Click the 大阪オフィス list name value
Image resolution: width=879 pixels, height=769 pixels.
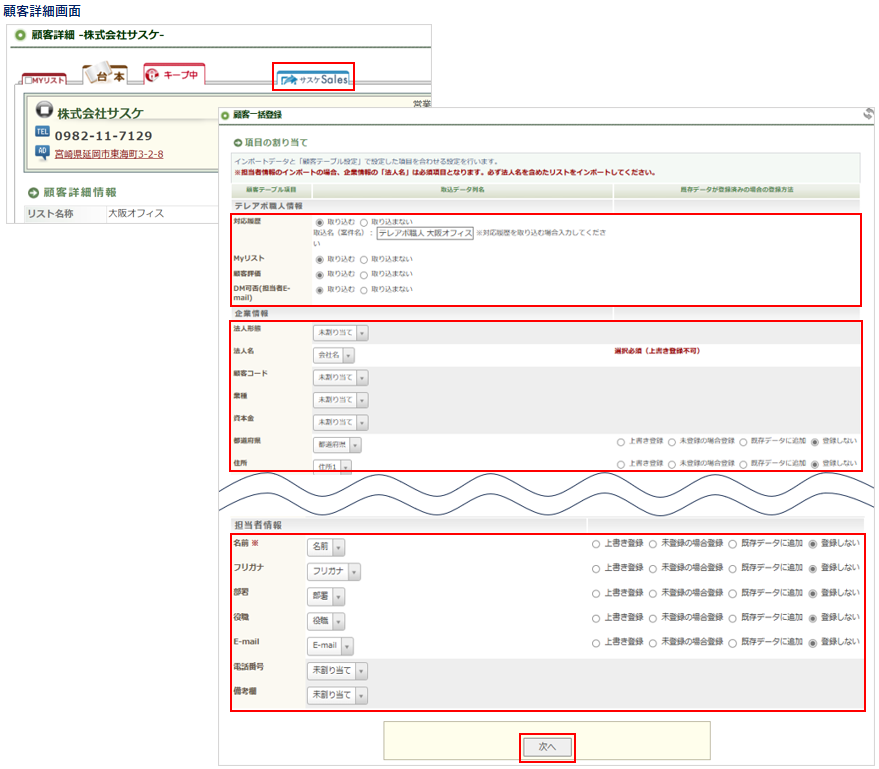click(x=136, y=214)
